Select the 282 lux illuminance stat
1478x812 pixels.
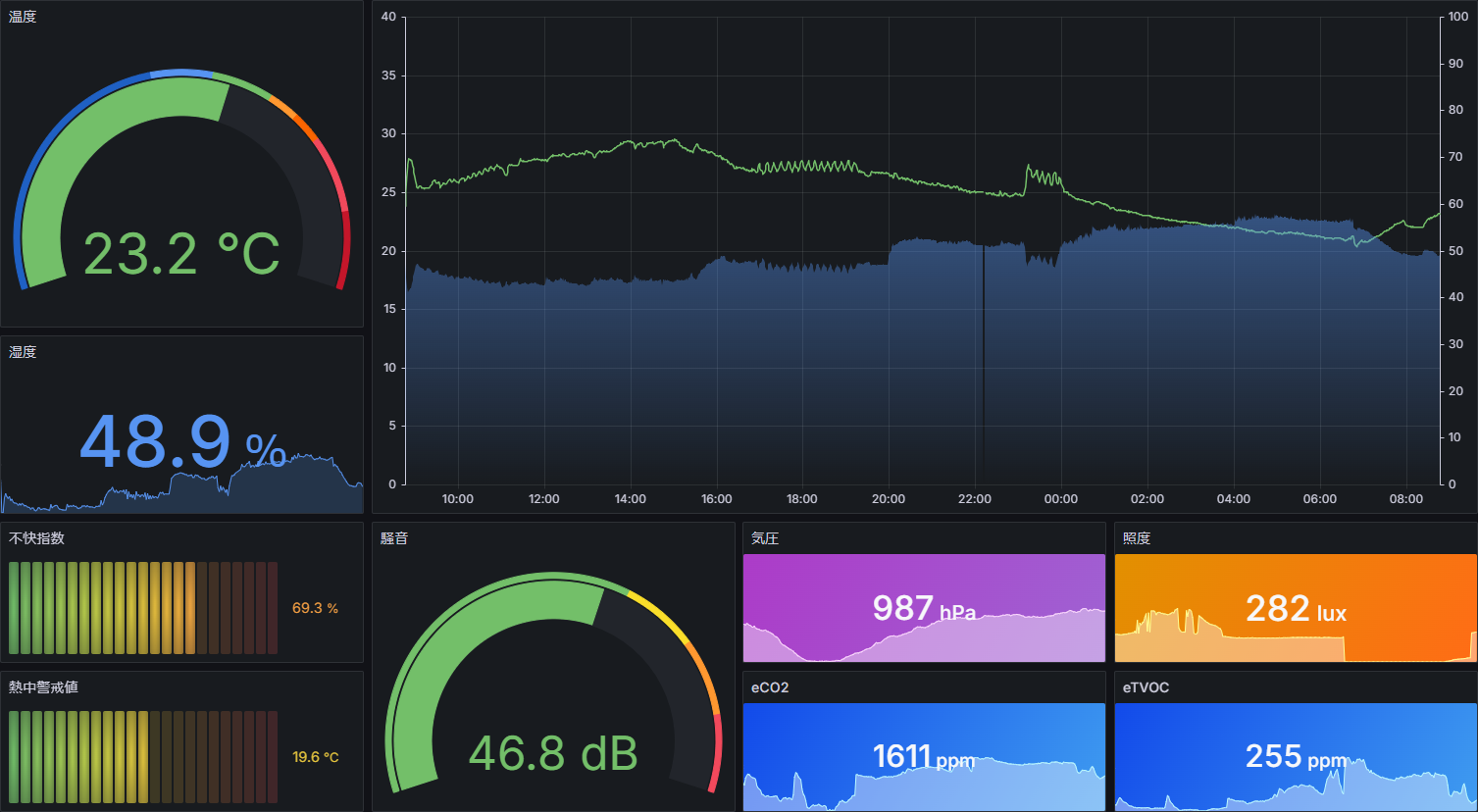click(x=1296, y=609)
